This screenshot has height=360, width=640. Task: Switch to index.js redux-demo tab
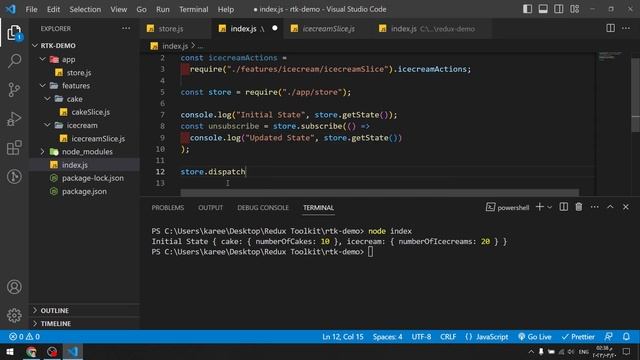(x=433, y=29)
